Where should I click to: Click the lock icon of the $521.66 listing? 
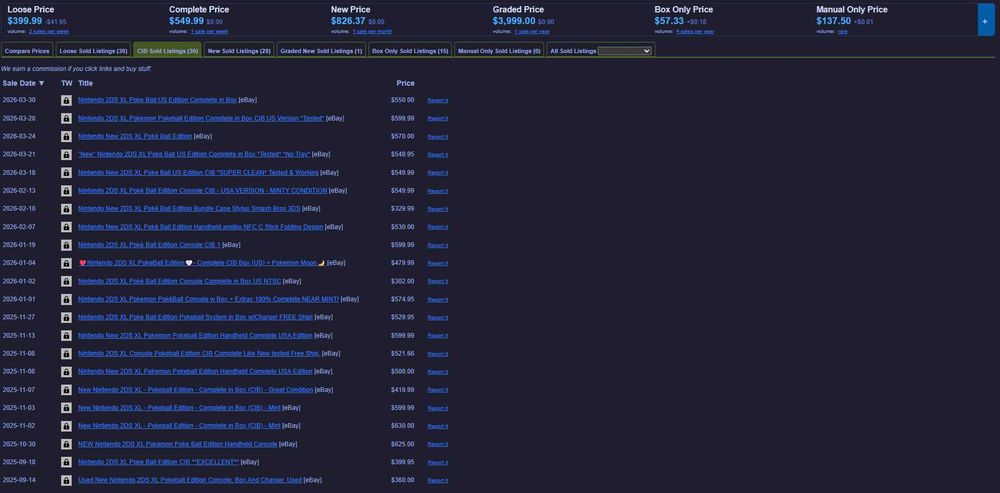[x=66, y=353]
